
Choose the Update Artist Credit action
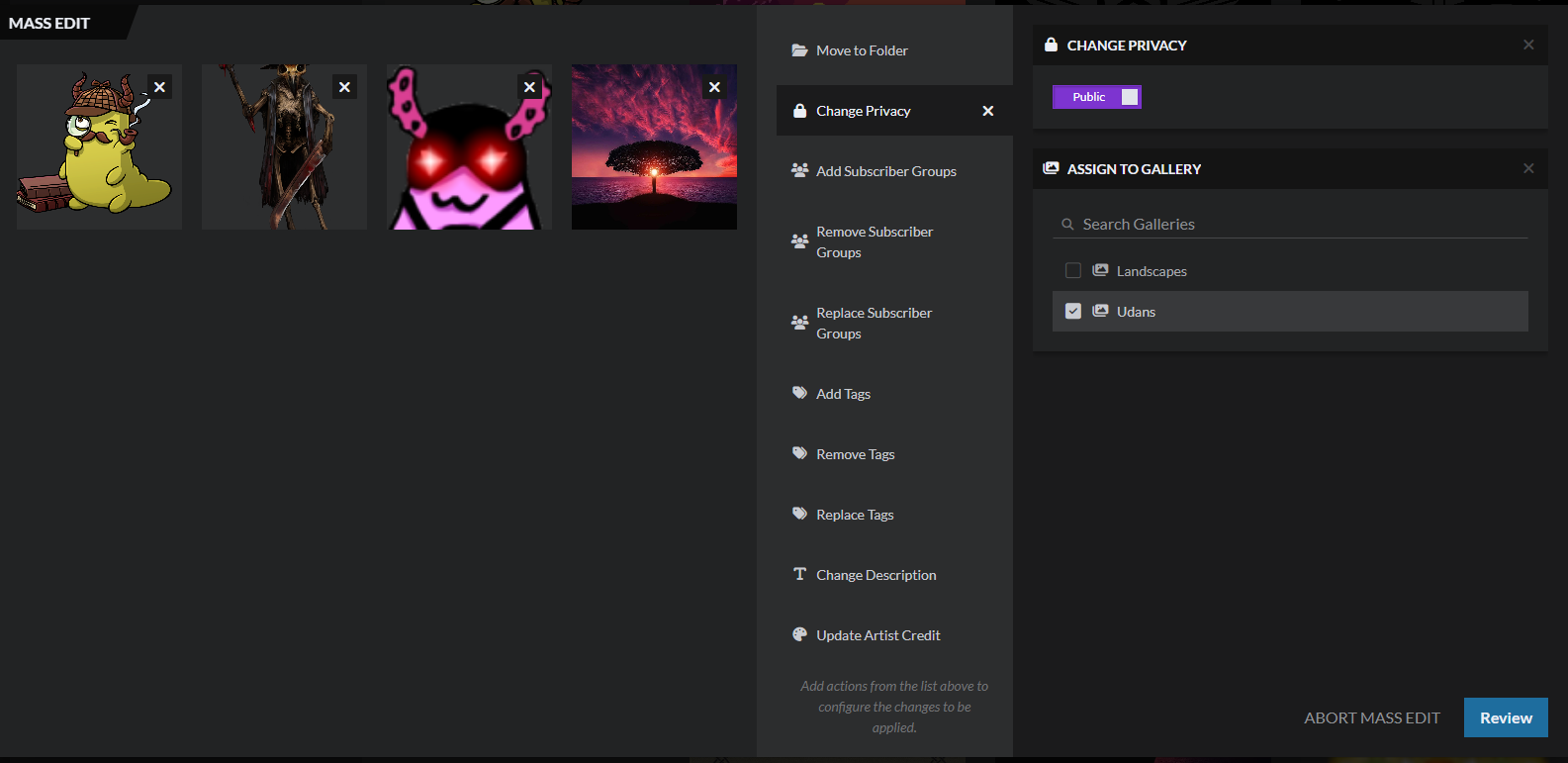coord(894,635)
